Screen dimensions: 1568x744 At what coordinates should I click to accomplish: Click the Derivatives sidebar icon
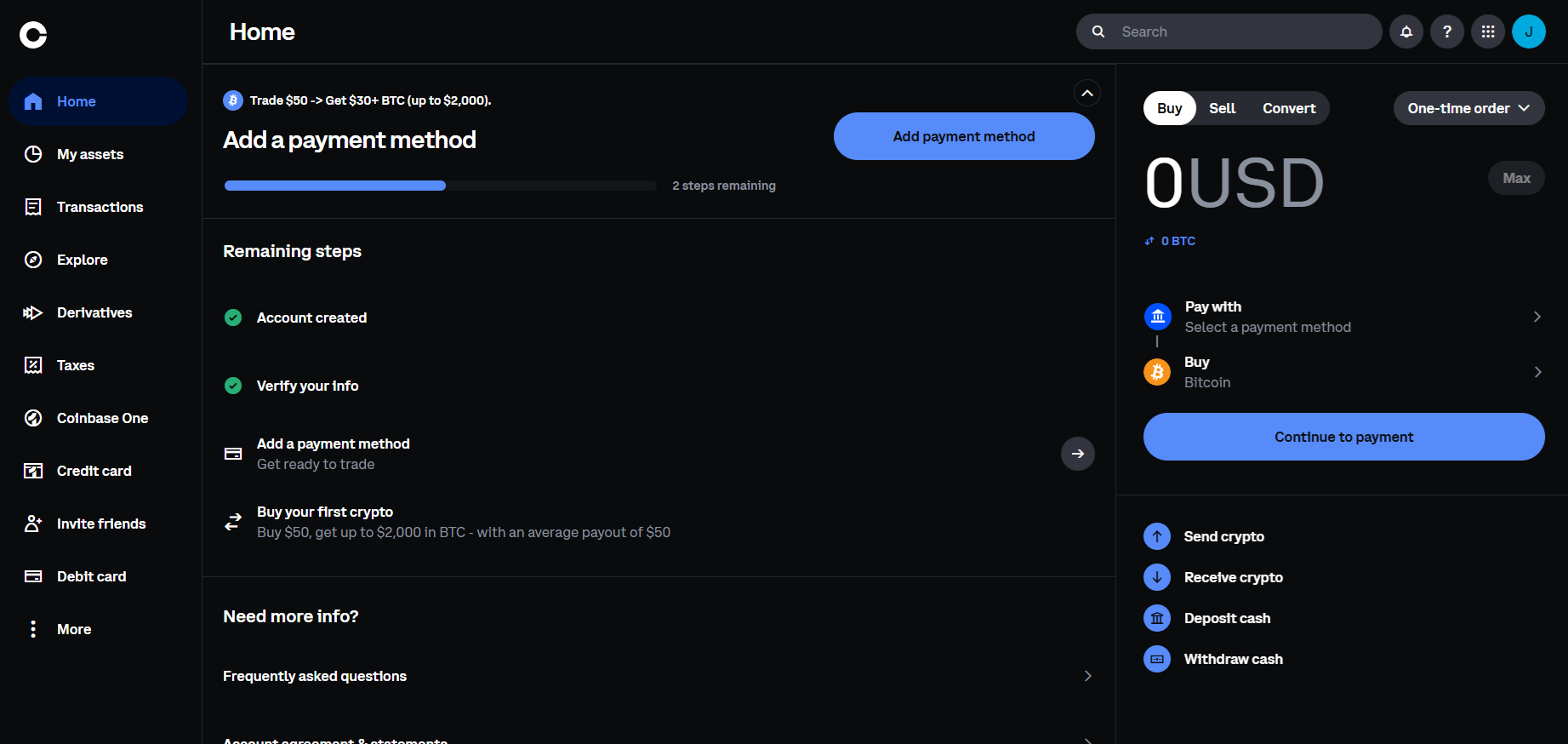click(x=33, y=312)
